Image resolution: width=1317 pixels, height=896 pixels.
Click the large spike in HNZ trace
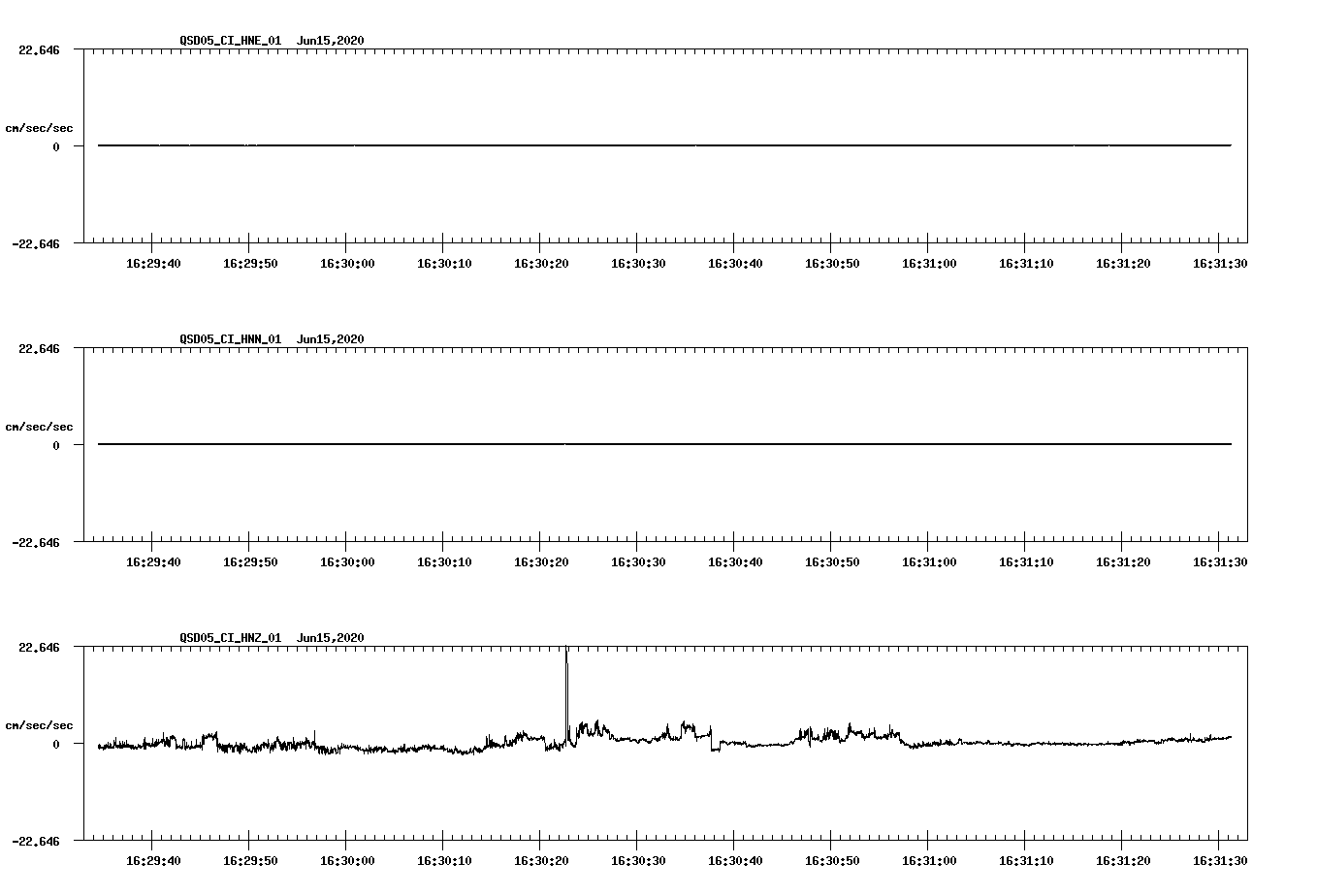566,693
